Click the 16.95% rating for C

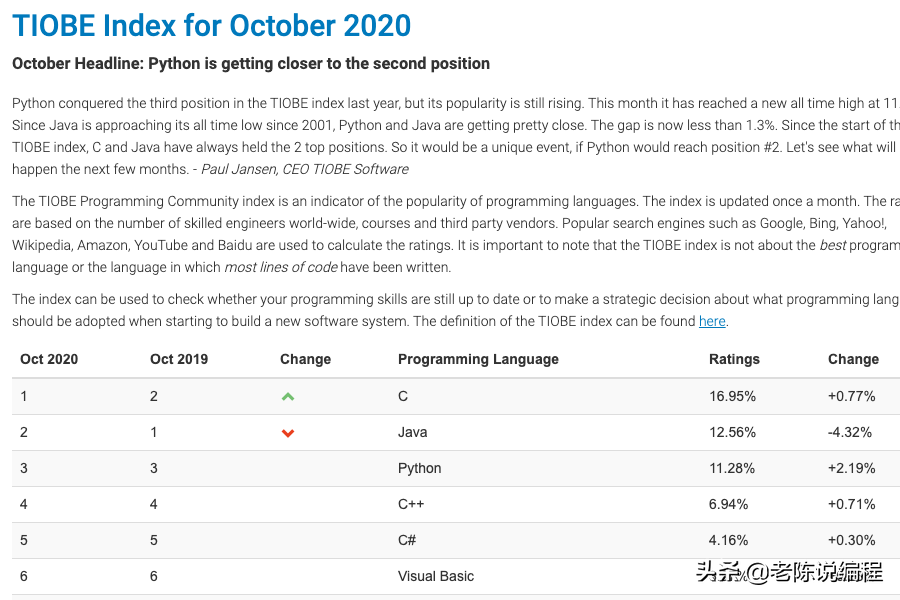(x=732, y=396)
